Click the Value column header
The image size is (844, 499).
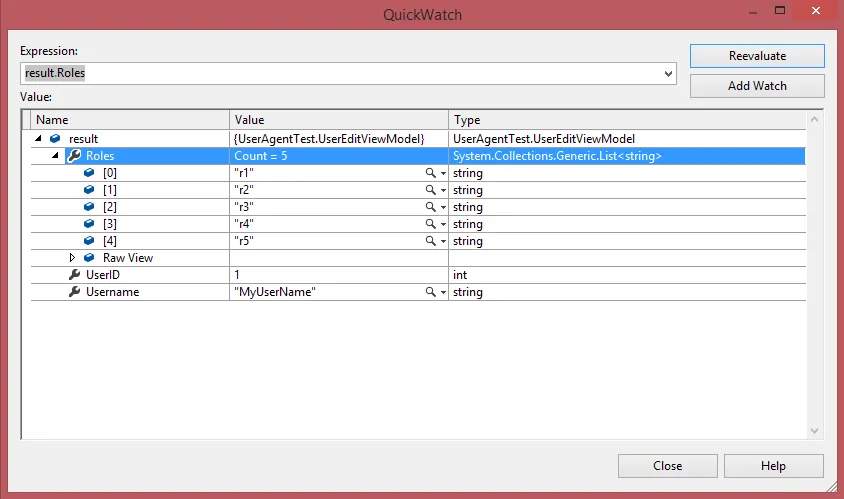(339, 120)
